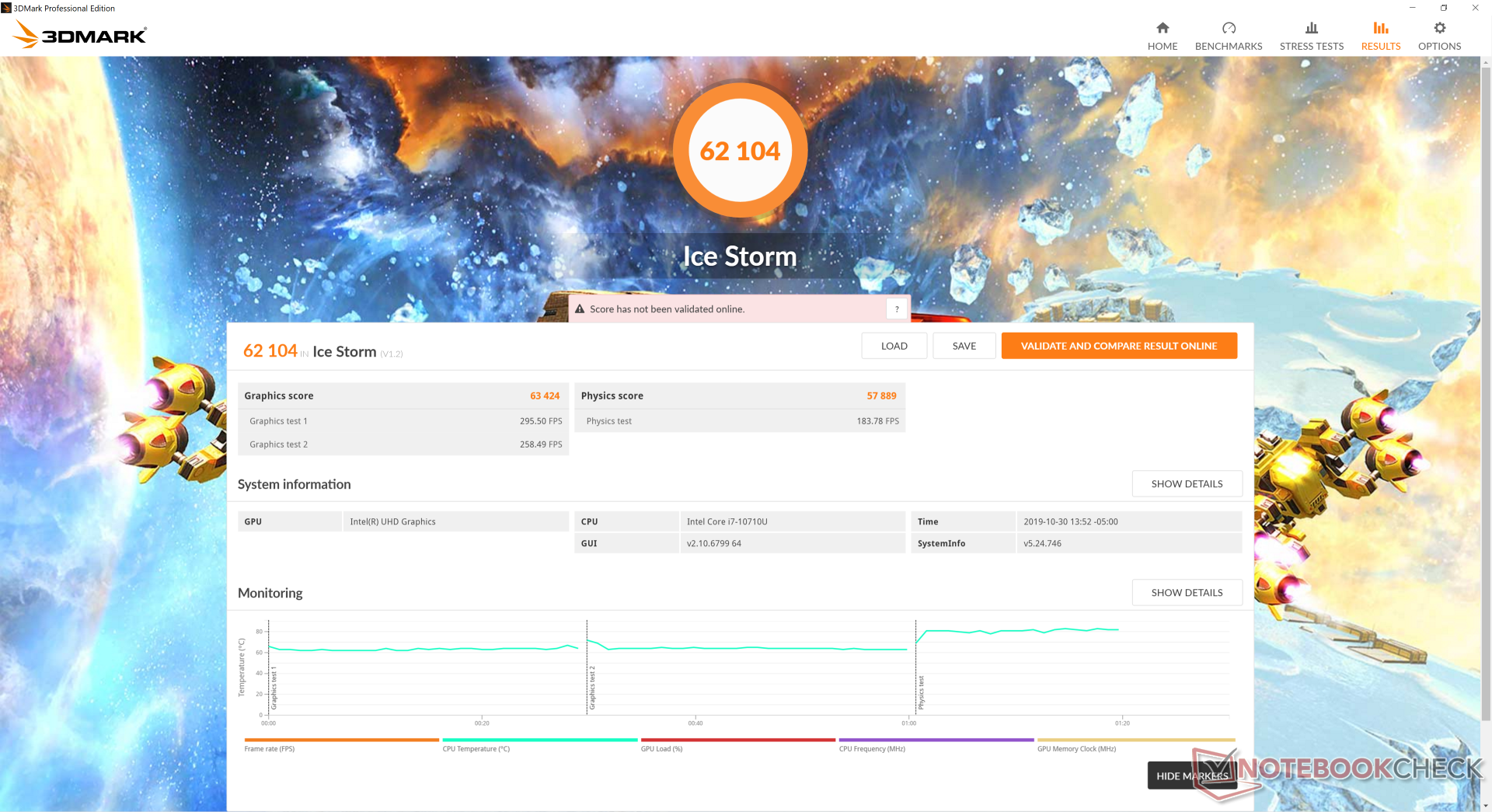Image resolution: width=1492 pixels, height=812 pixels.
Task: Click the 'Monitoring' heading
Action: pyautogui.click(x=270, y=593)
